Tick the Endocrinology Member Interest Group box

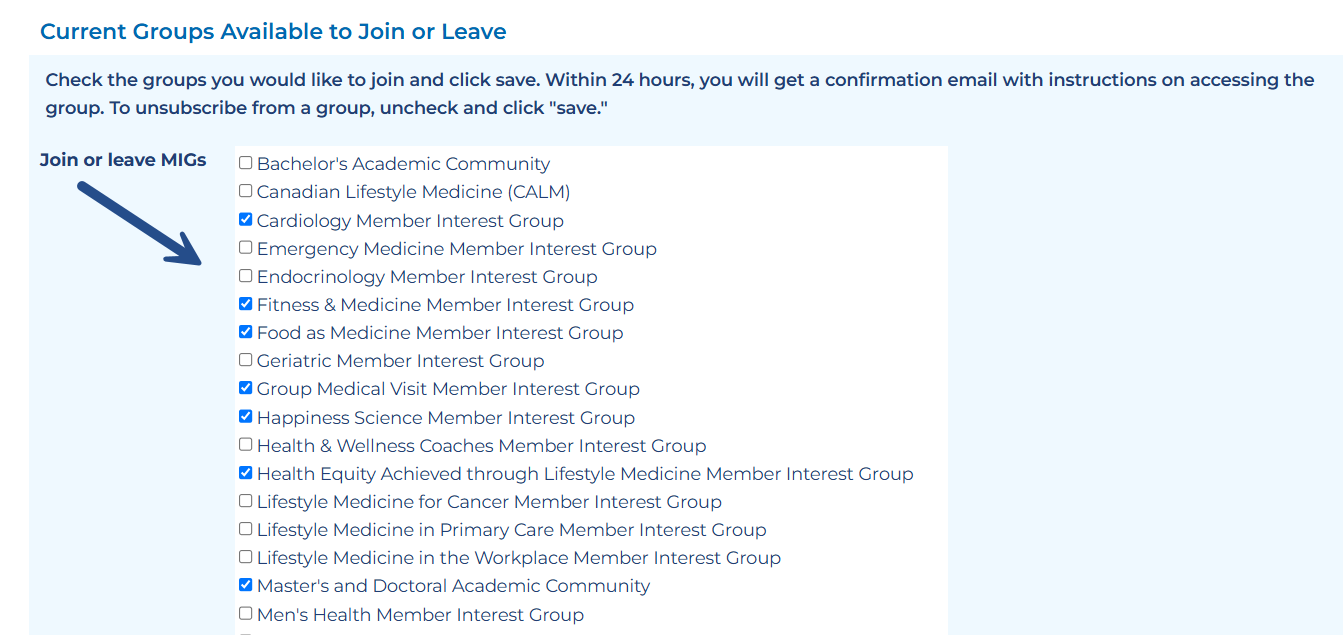point(246,276)
